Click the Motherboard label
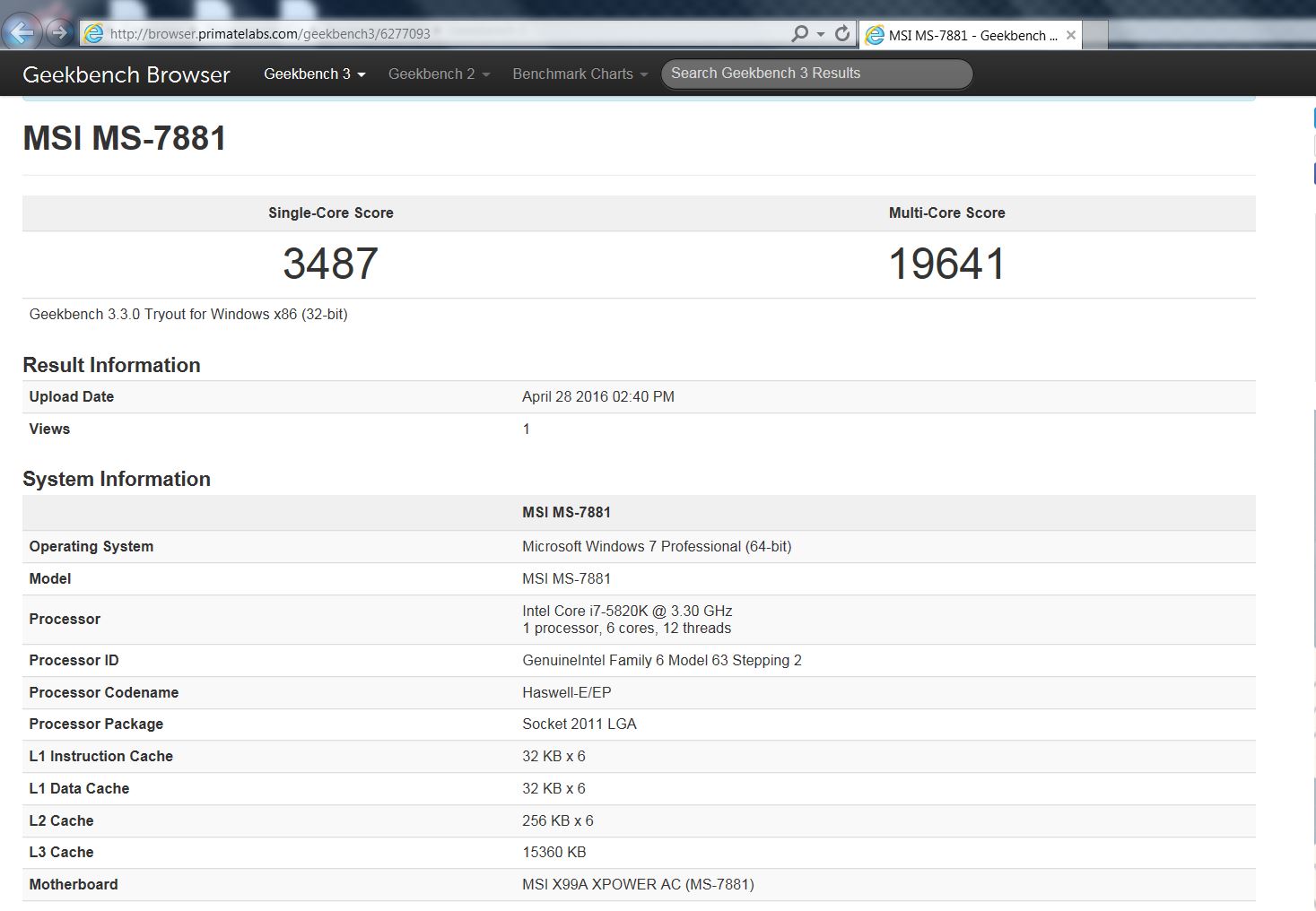 pyautogui.click(x=74, y=884)
